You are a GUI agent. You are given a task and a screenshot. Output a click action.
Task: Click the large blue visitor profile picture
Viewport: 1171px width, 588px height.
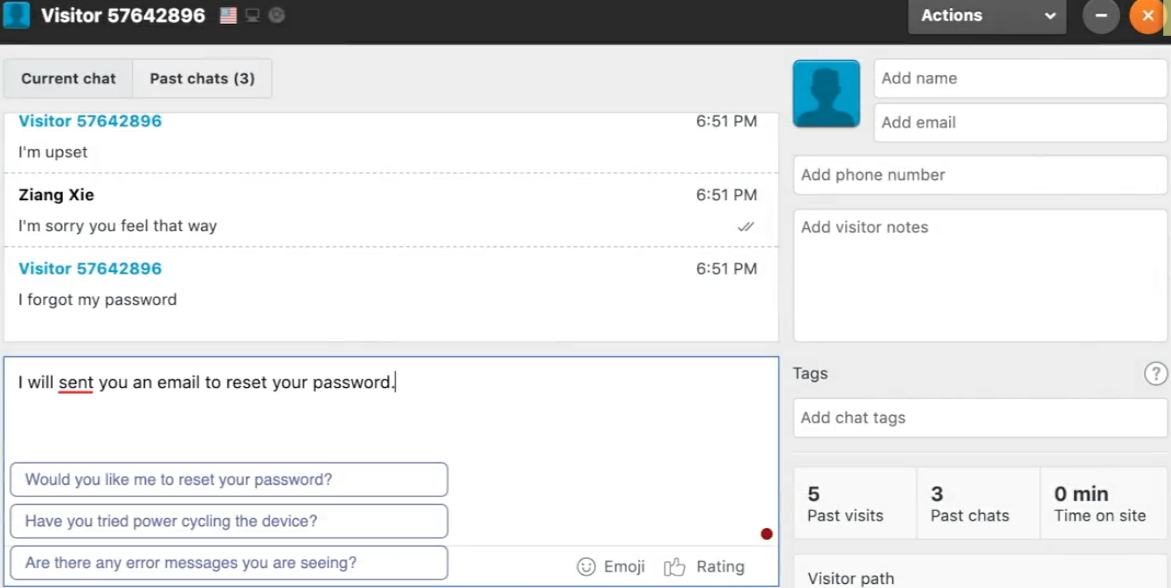pyautogui.click(x=826, y=93)
